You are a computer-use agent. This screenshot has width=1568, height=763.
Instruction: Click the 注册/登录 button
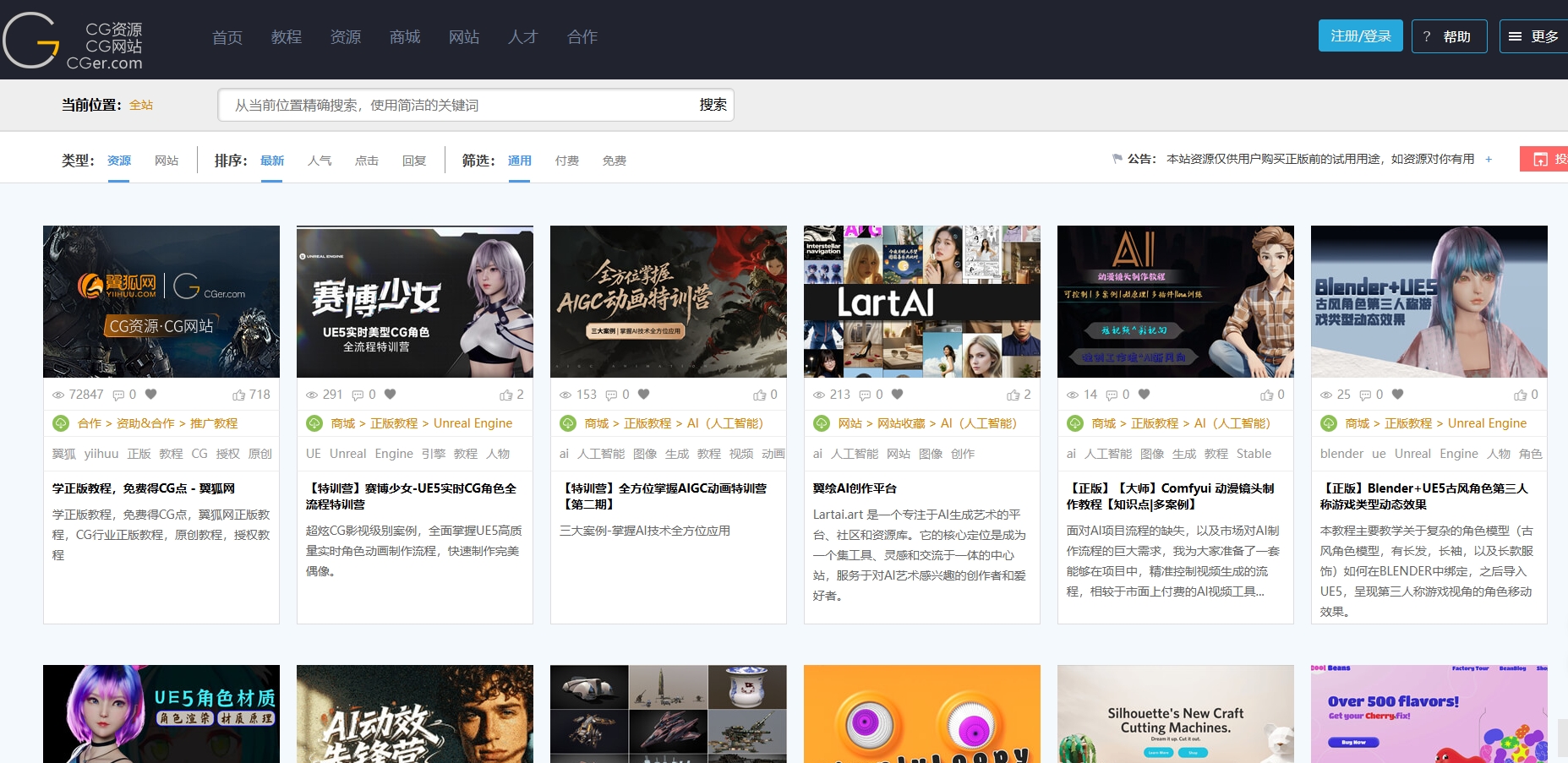[1360, 35]
